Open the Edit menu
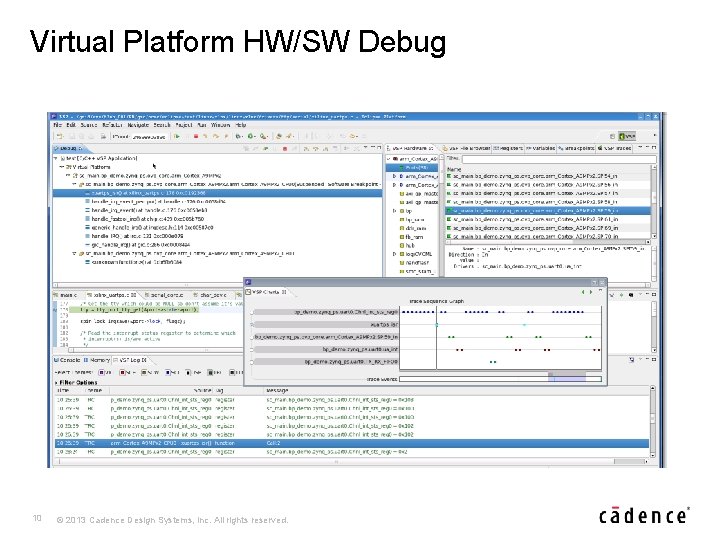Viewport: 720px width, 540px height. 71,125
